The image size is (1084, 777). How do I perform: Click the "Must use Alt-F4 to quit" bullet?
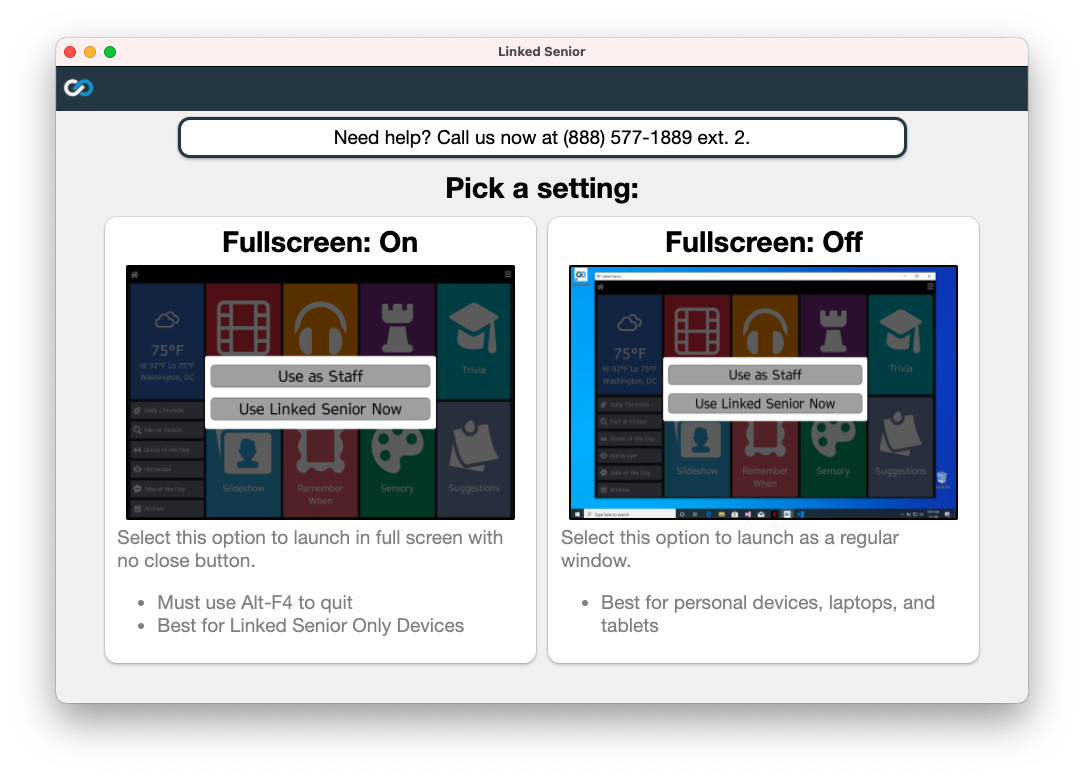[255, 603]
